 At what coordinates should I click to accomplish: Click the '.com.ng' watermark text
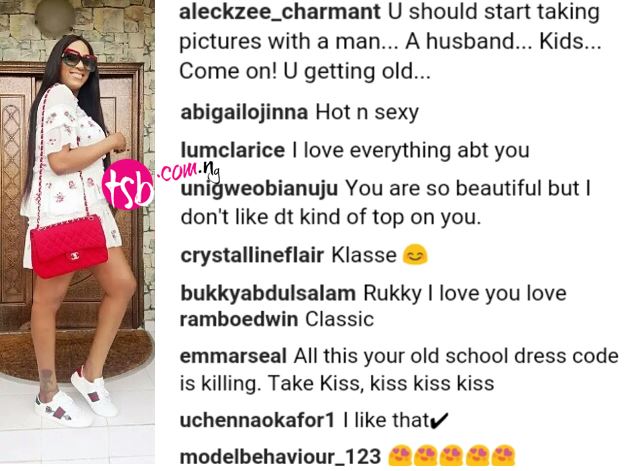tap(189, 171)
